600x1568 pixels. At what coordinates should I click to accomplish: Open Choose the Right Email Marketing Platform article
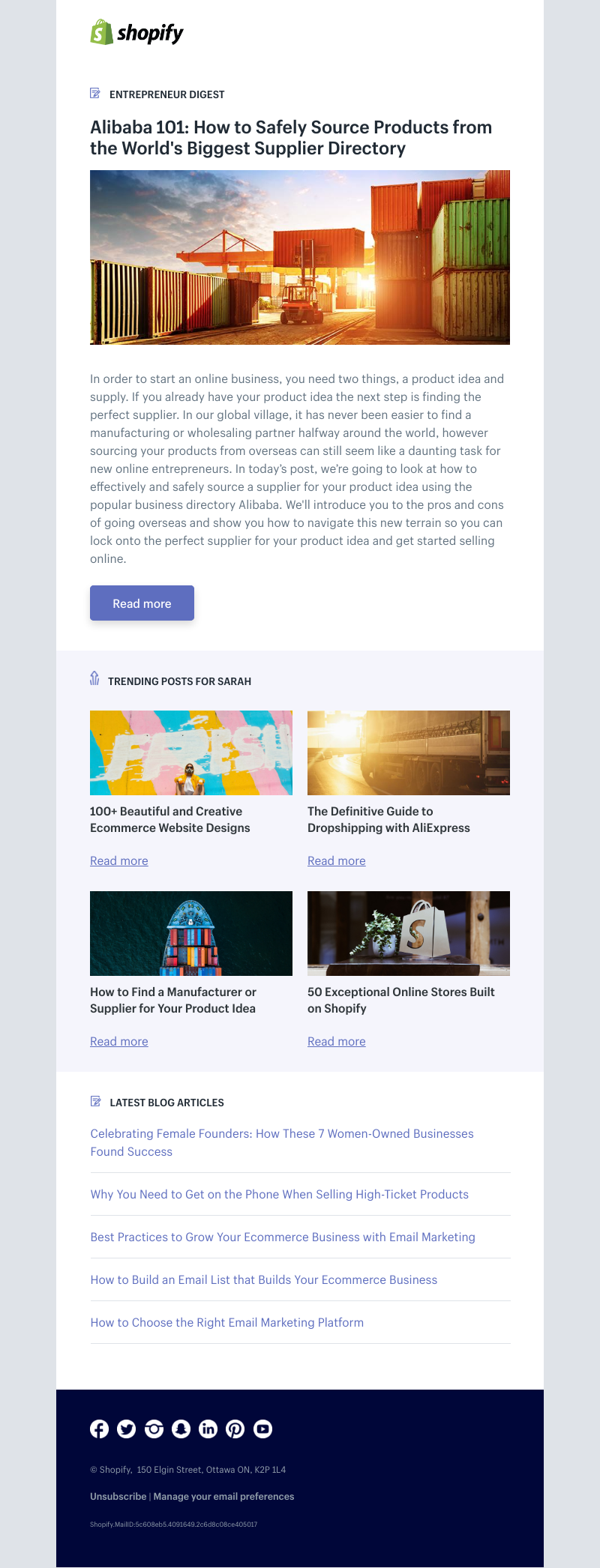coord(227,1322)
